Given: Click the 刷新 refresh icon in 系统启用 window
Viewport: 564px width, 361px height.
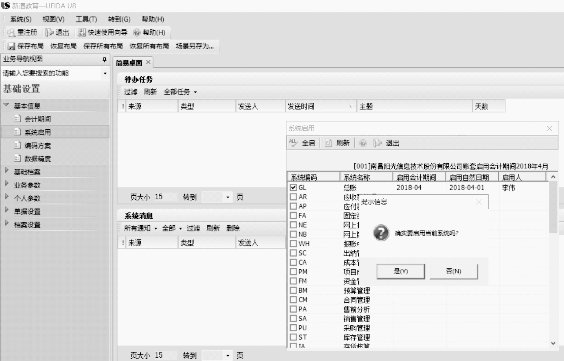Looking at the screenshot, I should point(328,143).
